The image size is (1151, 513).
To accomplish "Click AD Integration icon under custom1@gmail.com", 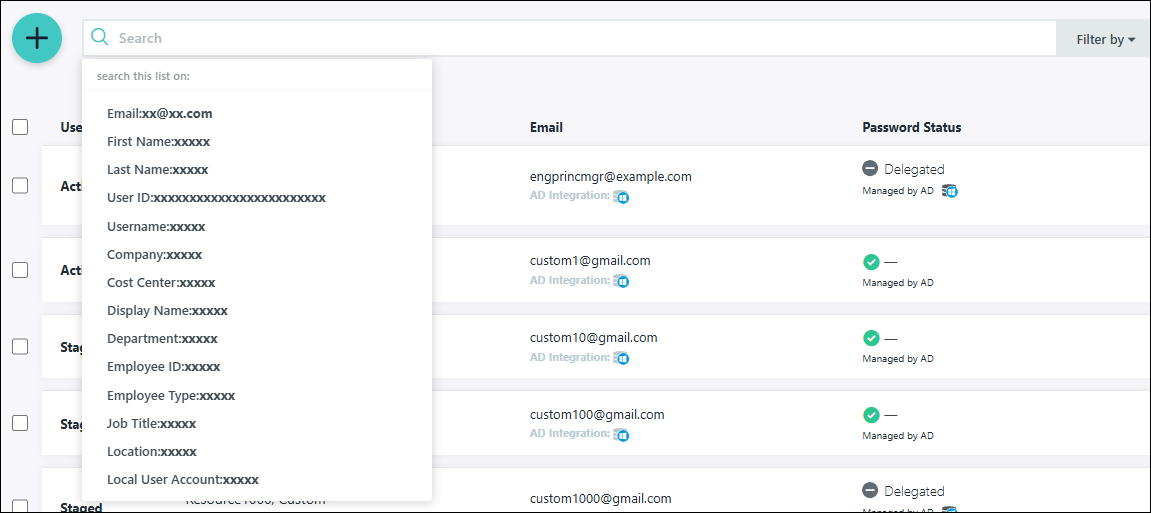I will (x=621, y=281).
